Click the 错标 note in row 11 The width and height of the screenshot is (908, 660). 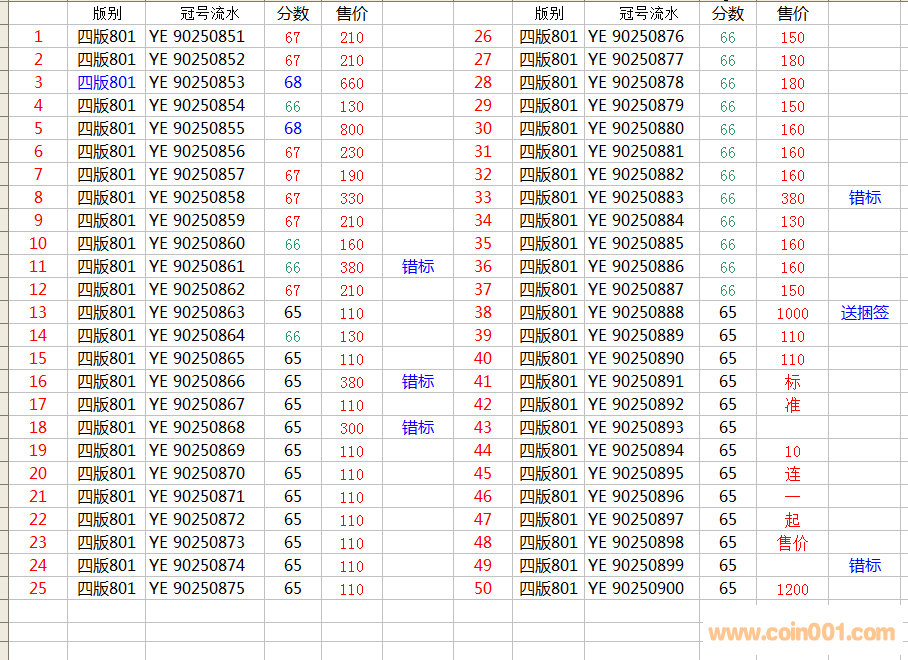click(x=418, y=267)
